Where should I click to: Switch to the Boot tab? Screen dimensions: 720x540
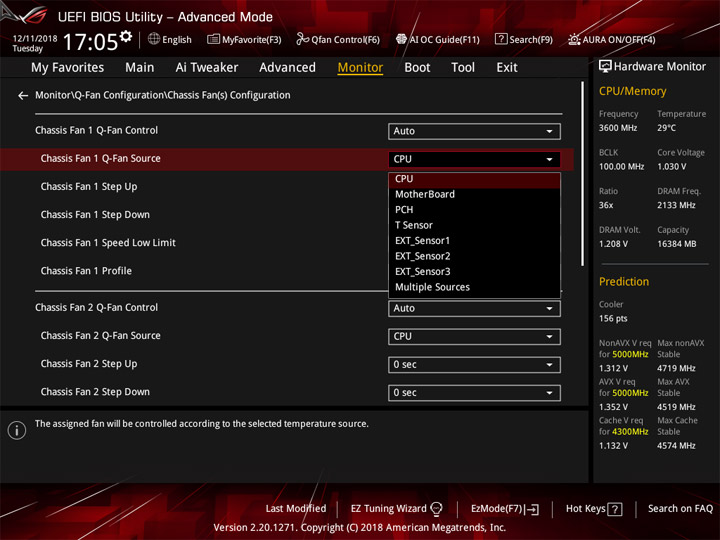(417, 68)
